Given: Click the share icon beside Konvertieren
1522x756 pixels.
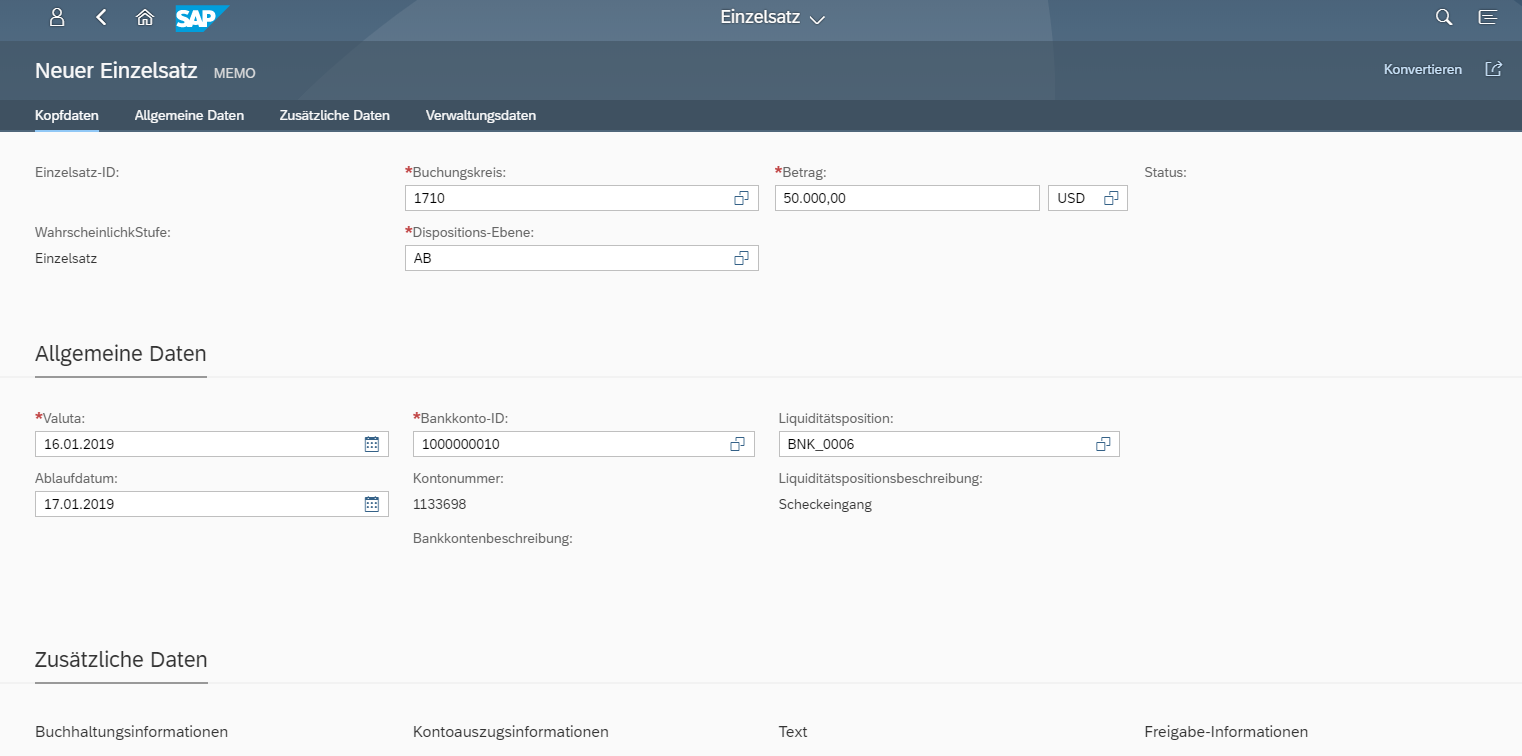Looking at the screenshot, I should [1493, 69].
